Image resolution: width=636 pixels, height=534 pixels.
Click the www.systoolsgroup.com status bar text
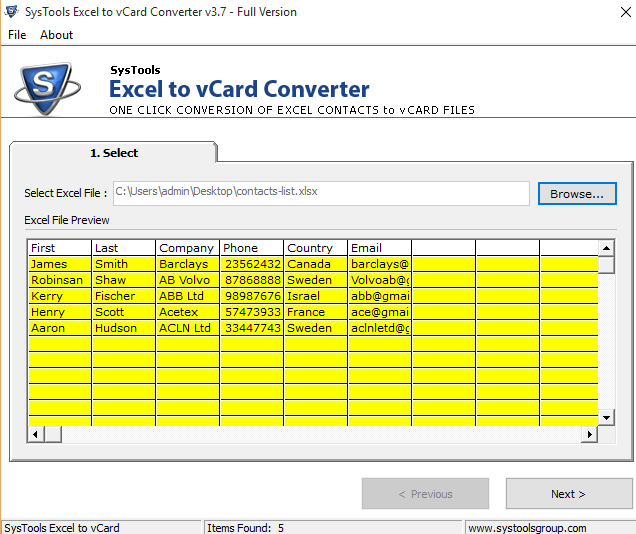pos(527,528)
